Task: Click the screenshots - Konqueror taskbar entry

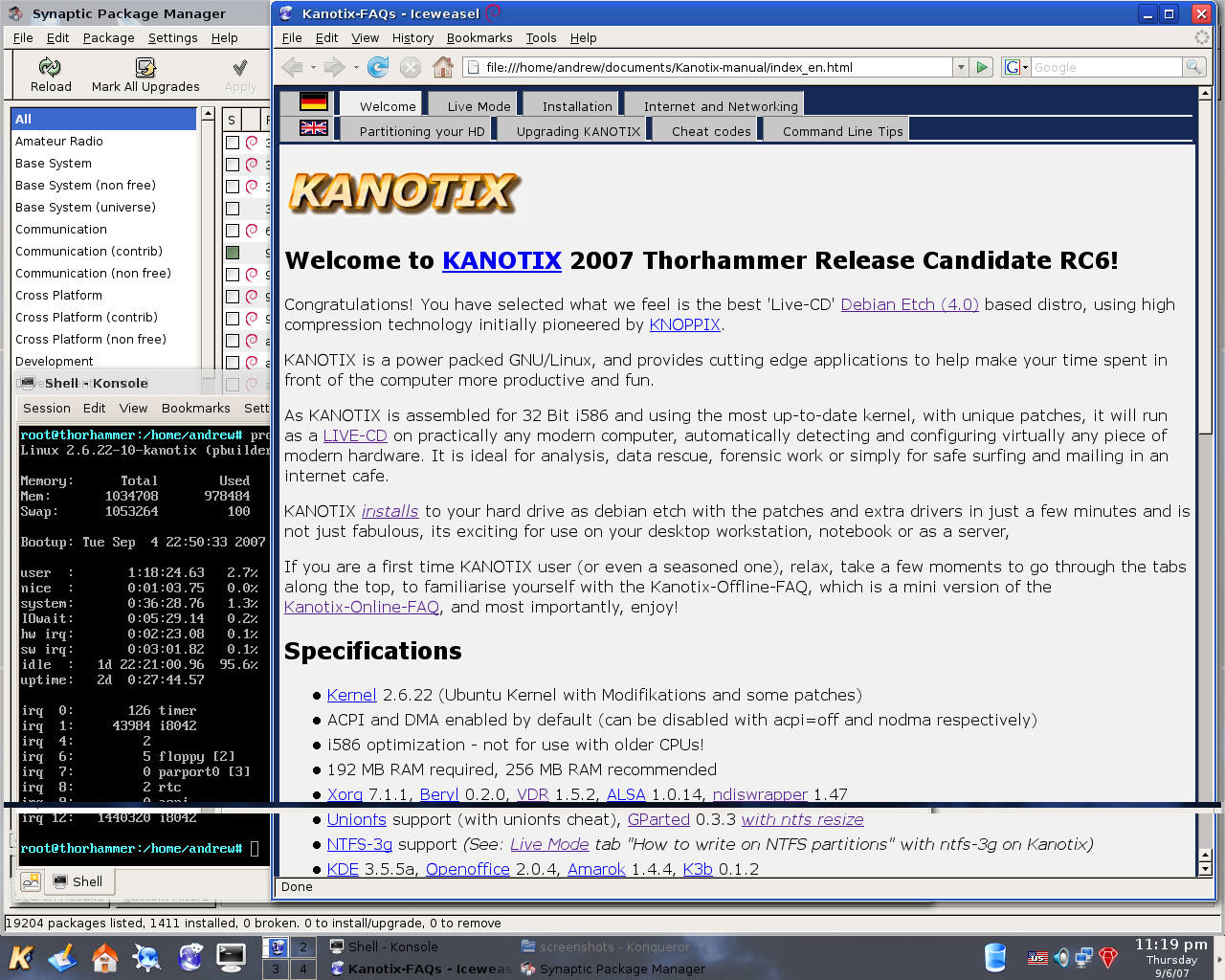Action: click(606, 947)
